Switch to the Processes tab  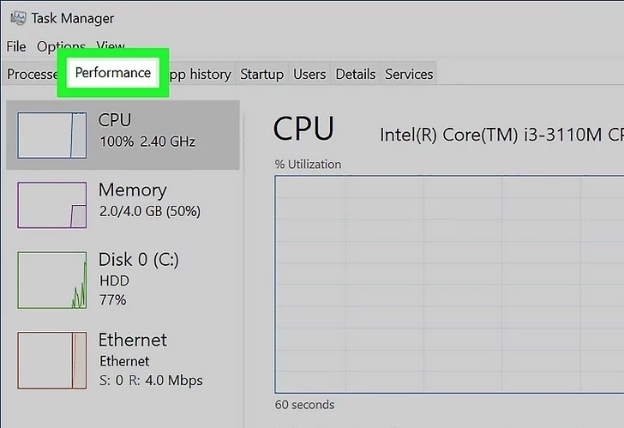point(32,74)
